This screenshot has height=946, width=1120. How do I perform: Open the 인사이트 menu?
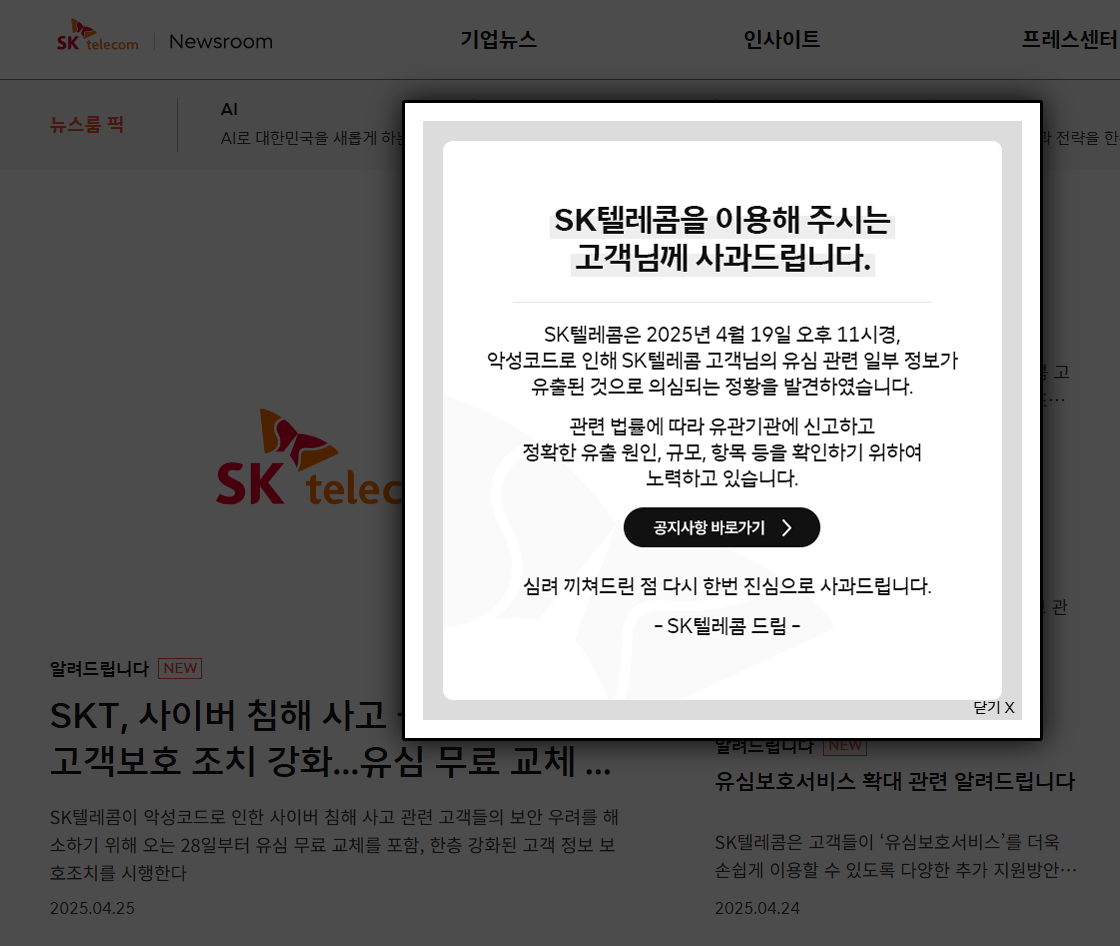[781, 39]
